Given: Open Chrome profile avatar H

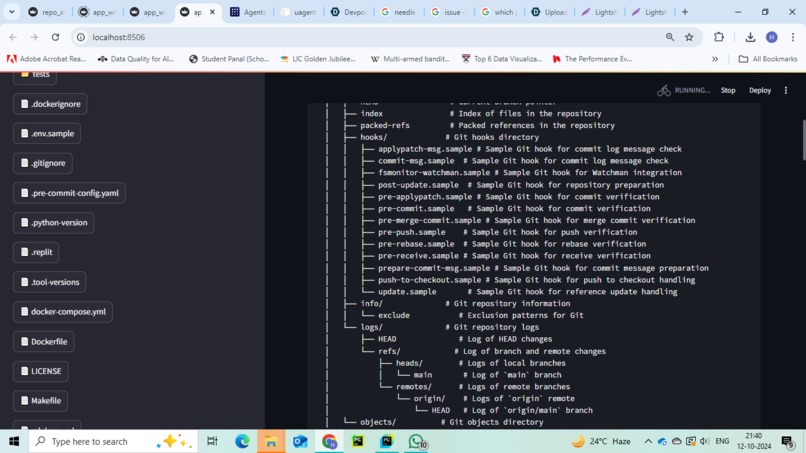Looking at the screenshot, I should [772, 37].
